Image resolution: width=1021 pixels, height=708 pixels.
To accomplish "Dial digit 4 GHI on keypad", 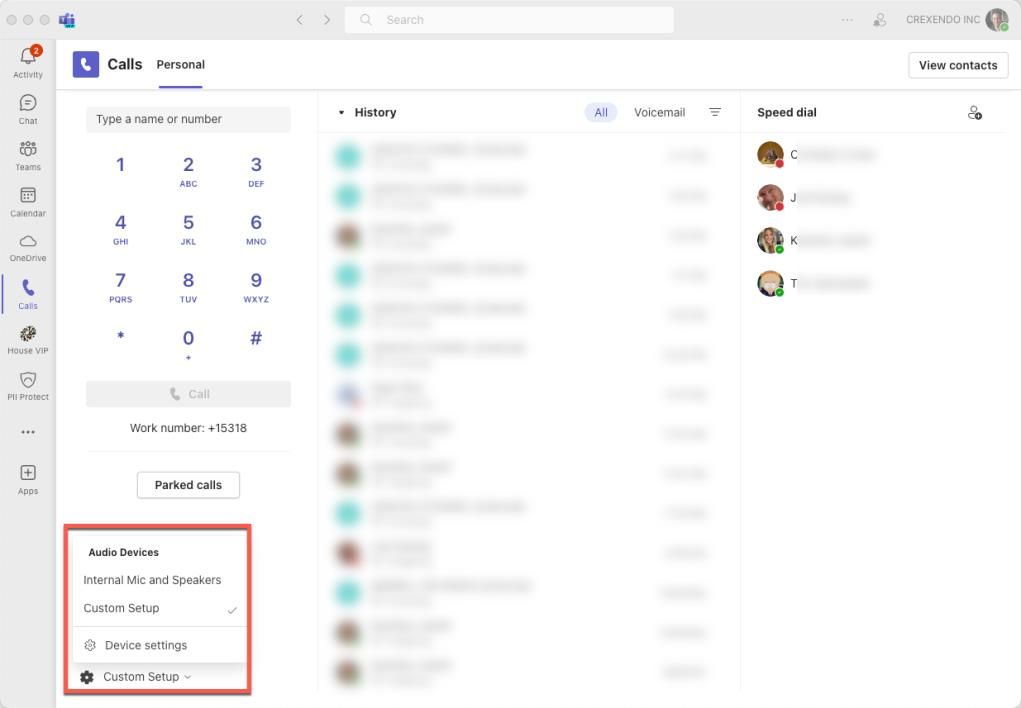I will 120,229.
